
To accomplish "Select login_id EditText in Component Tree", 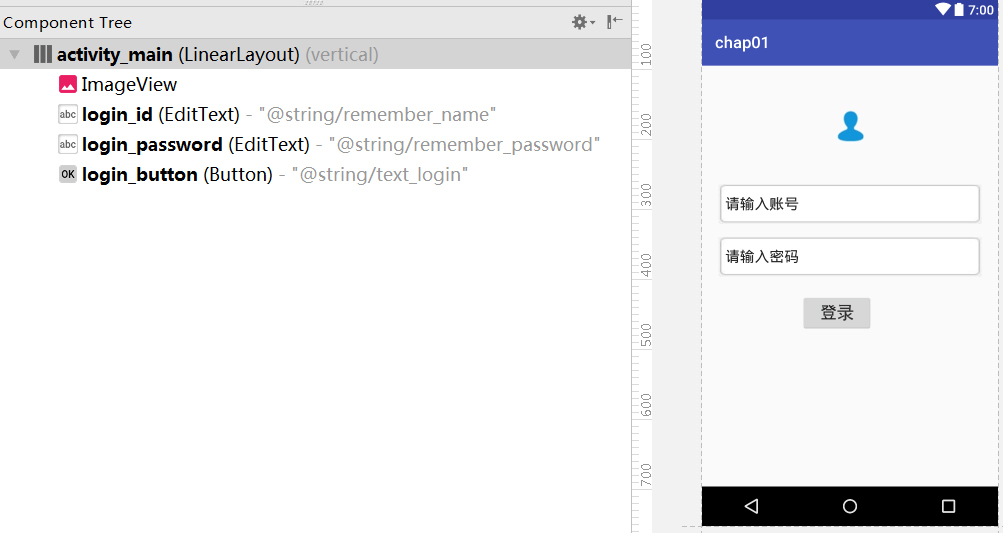I will point(160,115).
